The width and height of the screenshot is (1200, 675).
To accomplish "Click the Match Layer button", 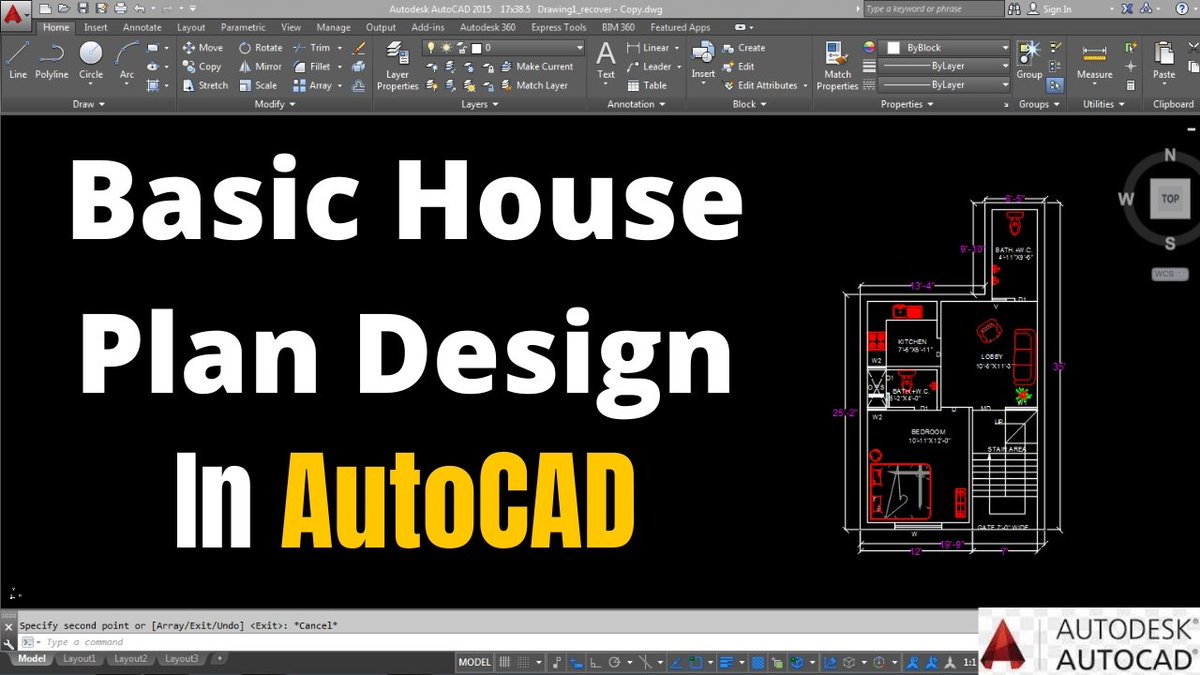I will (x=533, y=85).
